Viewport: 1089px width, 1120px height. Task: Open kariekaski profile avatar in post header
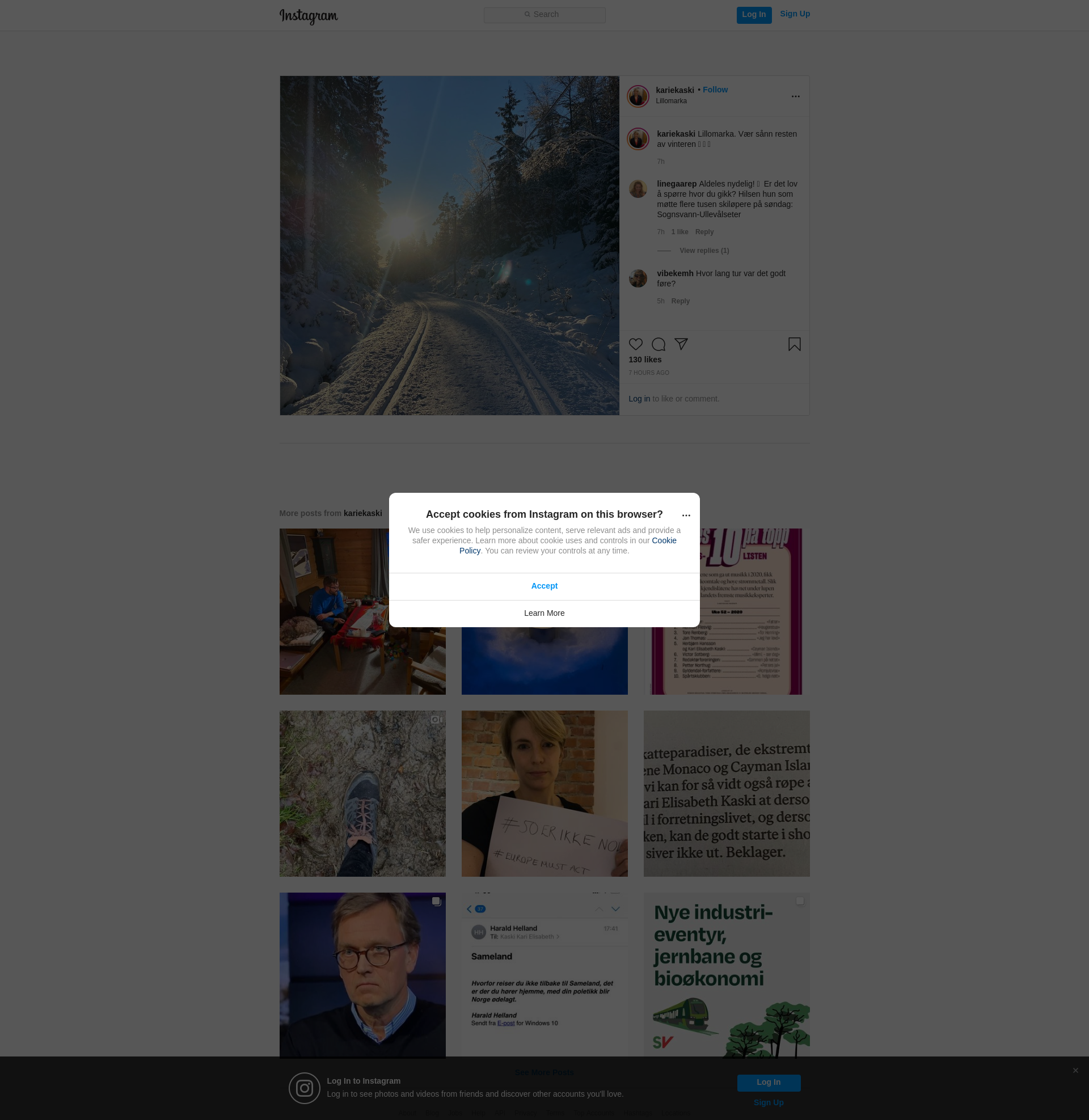(638, 96)
